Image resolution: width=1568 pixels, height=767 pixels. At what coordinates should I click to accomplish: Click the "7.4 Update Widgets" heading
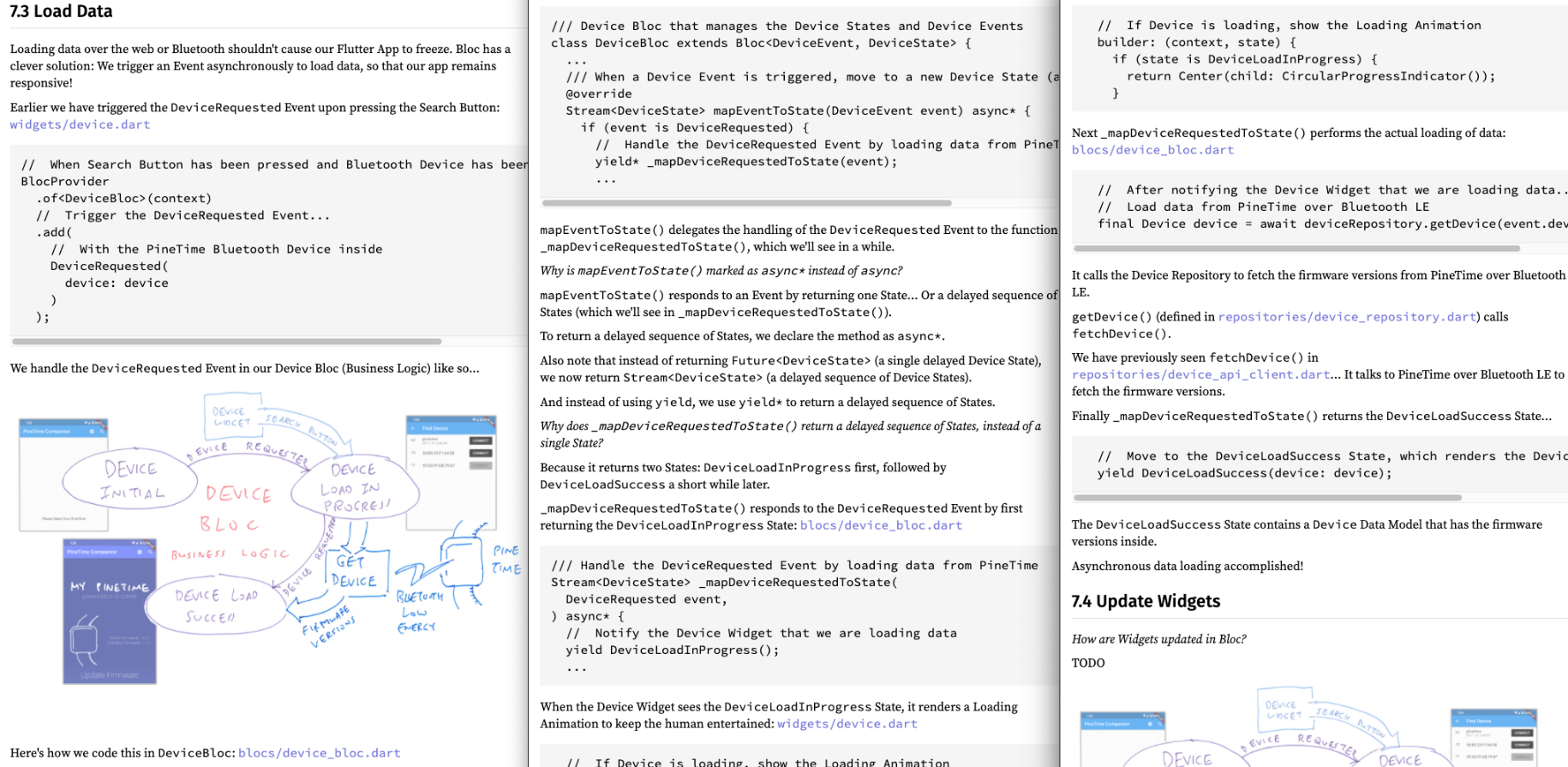1146,601
